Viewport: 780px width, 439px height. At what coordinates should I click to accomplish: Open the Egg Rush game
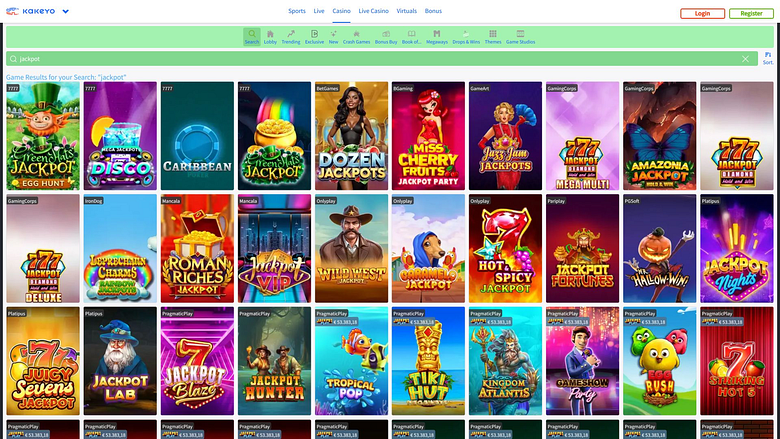[660, 361]
